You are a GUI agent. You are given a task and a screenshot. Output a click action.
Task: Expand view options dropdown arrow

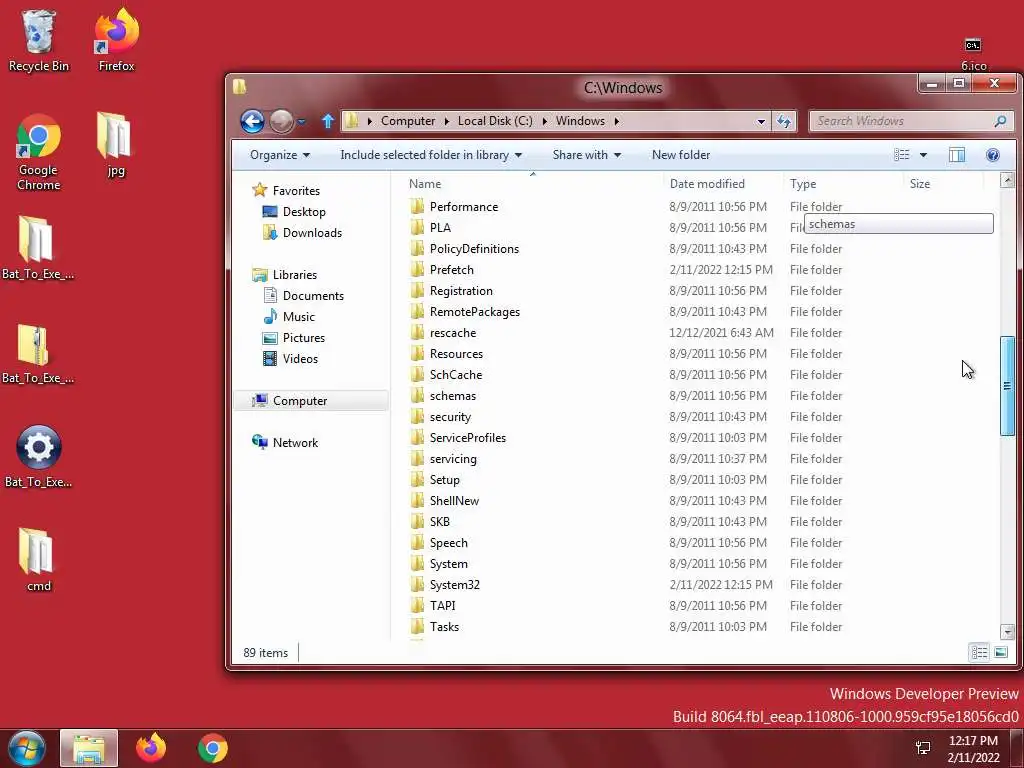tap(923, 155)
